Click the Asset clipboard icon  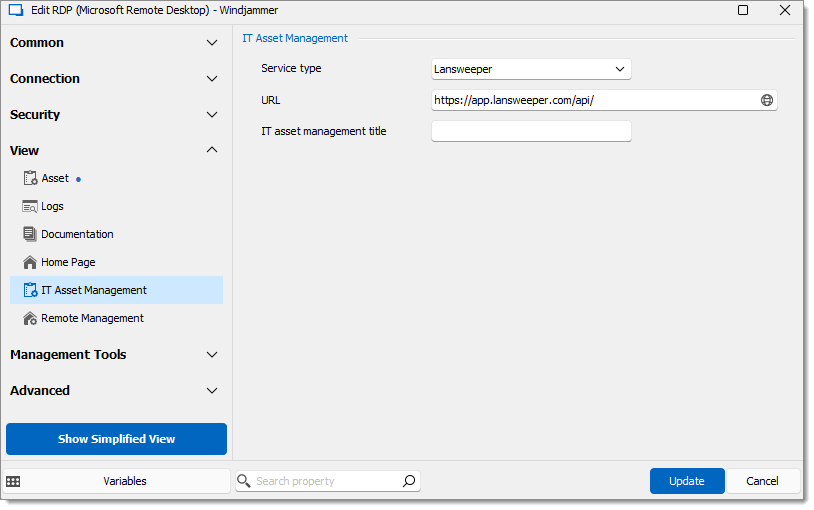pyautogui.click(x=30, y=178)
